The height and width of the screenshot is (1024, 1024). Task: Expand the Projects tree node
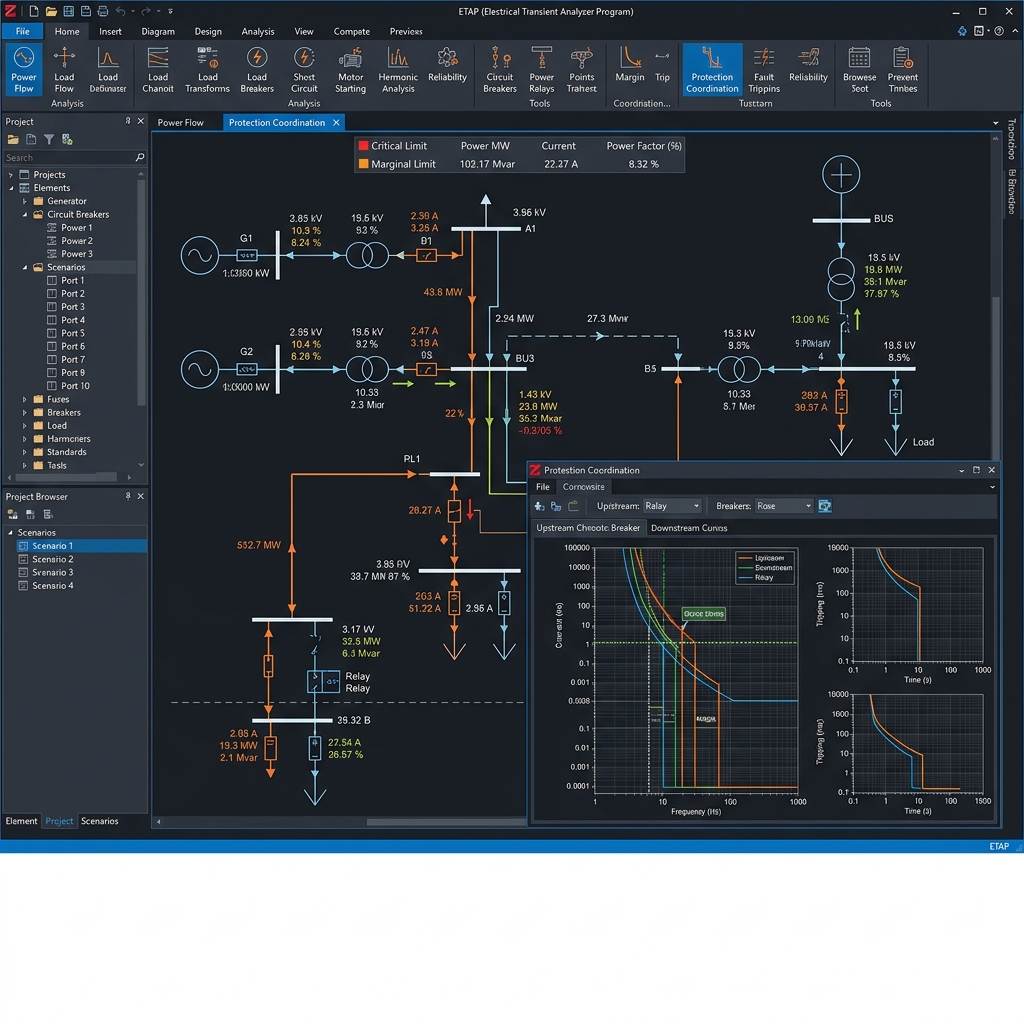(x=10, y=175)
